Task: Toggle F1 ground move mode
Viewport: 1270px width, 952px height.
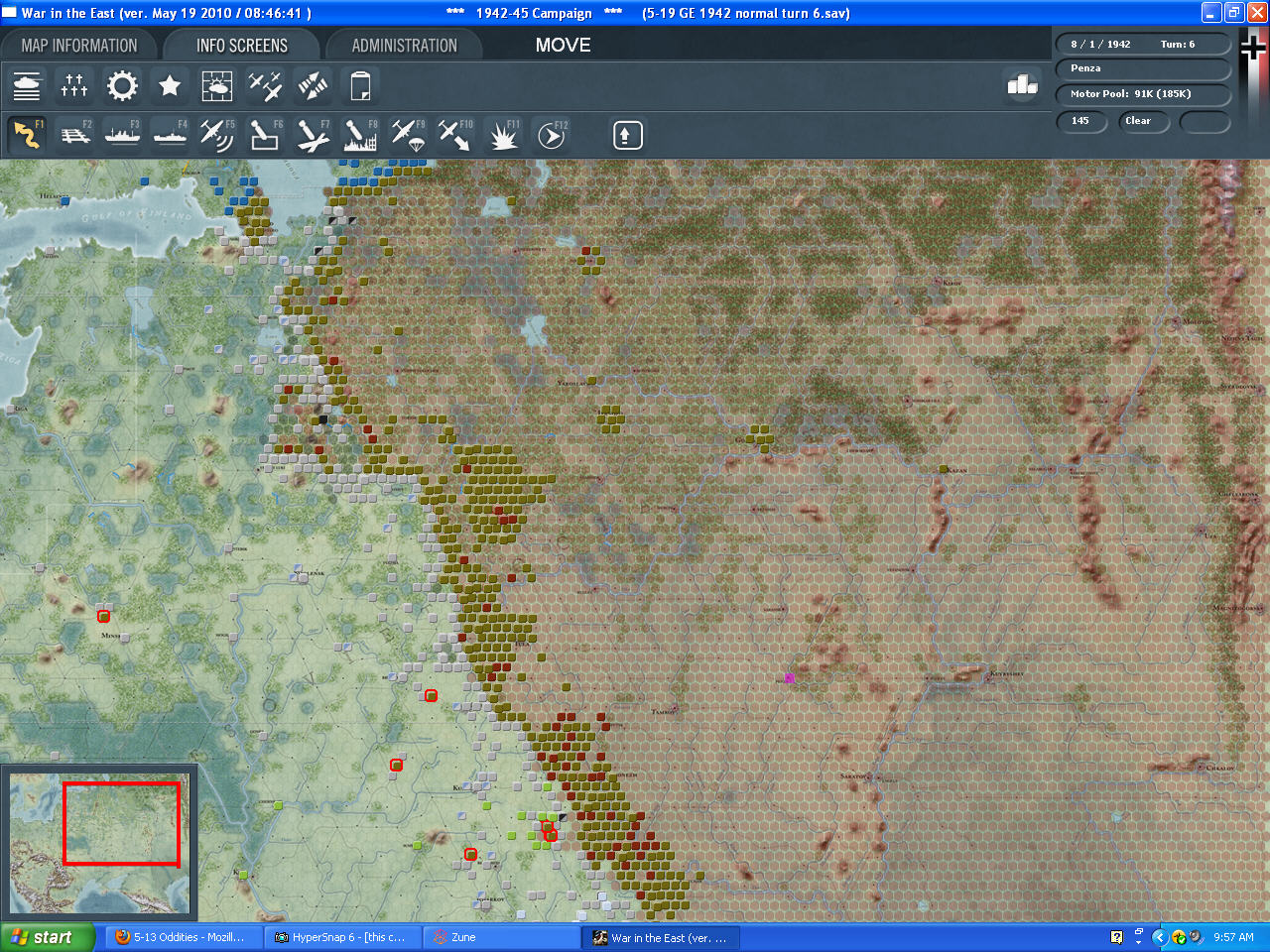Action: (x=27, y=135)
